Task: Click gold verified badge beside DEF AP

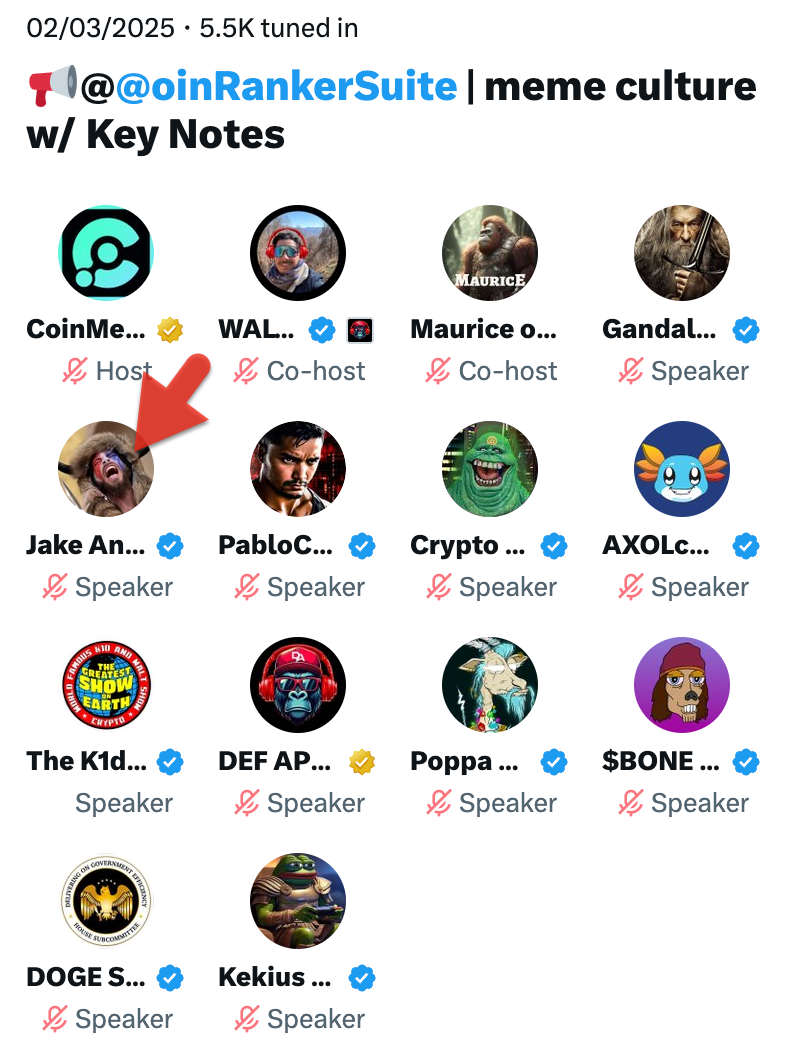Action: tap(362, 762)
